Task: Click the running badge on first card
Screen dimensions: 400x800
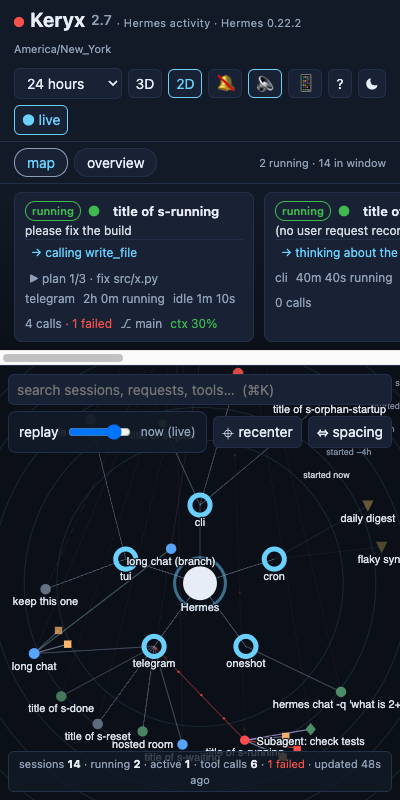Action: [53, 211]
